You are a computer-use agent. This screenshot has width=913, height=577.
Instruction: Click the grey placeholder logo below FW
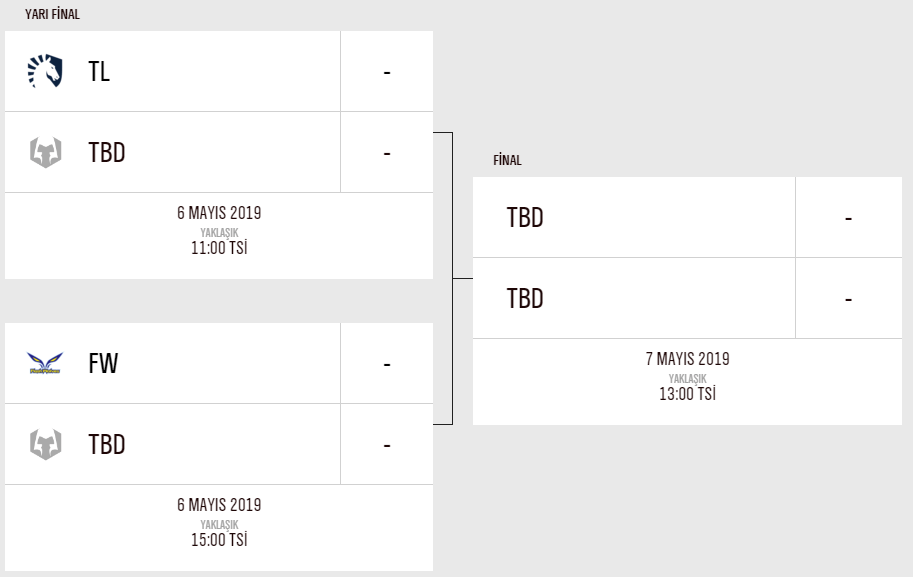(x=45, y=444)
